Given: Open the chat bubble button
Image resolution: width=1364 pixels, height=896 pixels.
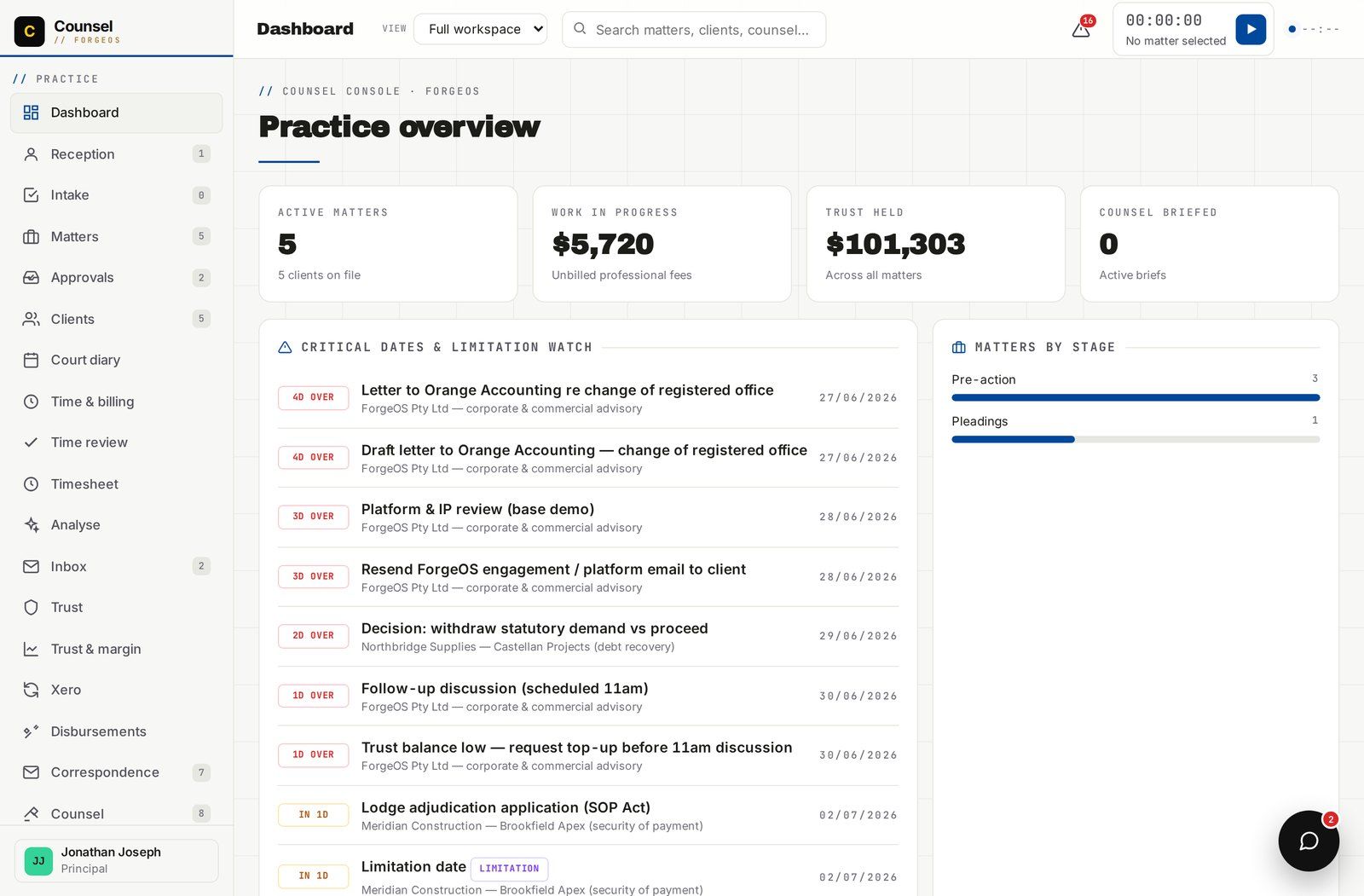Looking at the screenshot, I should [1309, 841].
